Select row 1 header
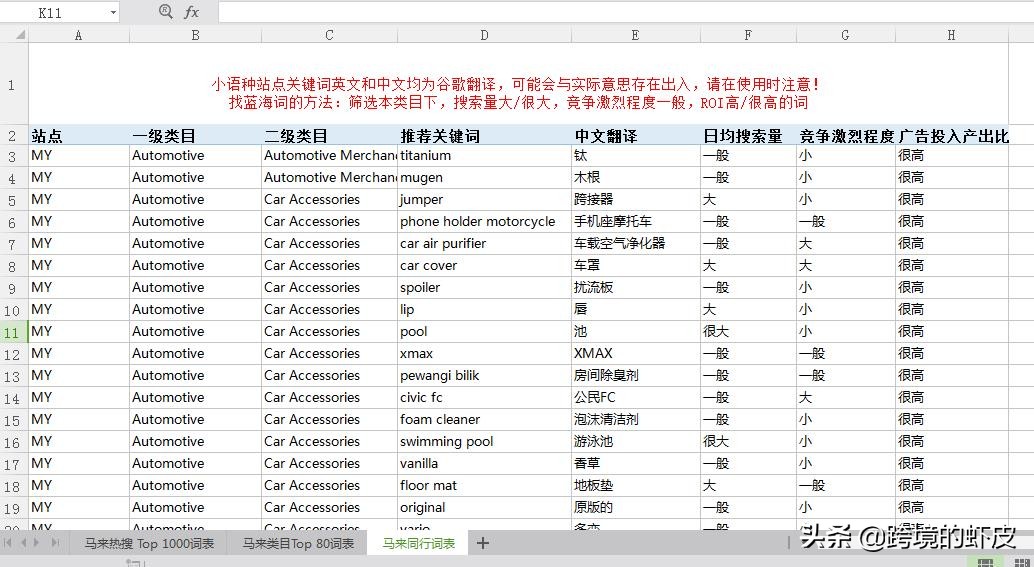This screenshot has width=1034, height=567. coord(13,84)
